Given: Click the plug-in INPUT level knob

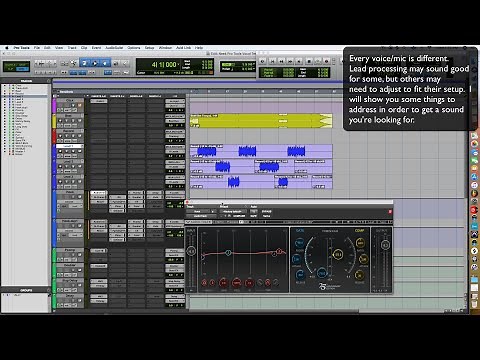Looking at the screenshot, I should tap(191, 251).
